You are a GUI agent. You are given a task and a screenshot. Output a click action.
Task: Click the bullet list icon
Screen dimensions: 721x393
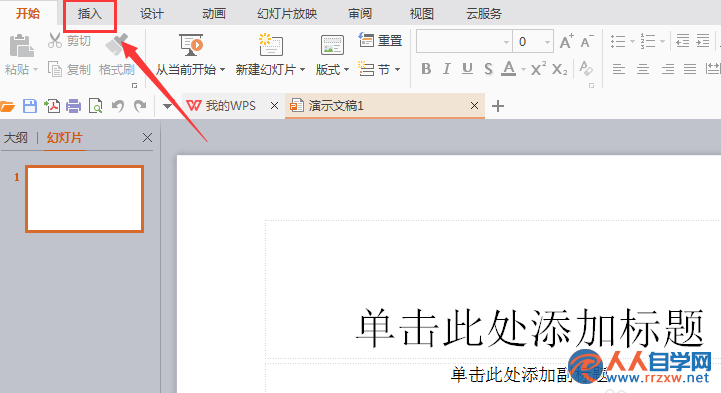coord(618,41)
